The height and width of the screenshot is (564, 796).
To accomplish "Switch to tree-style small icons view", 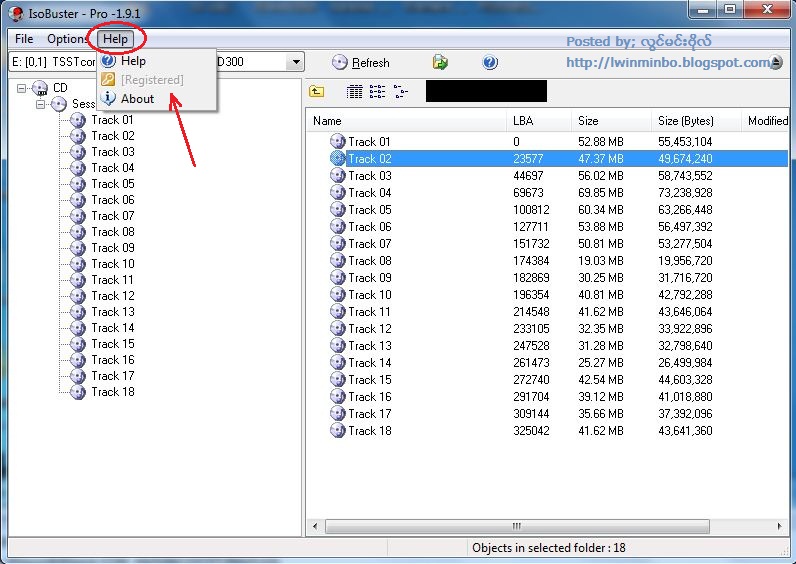I will pyautogui.click(x=400, y=91).
